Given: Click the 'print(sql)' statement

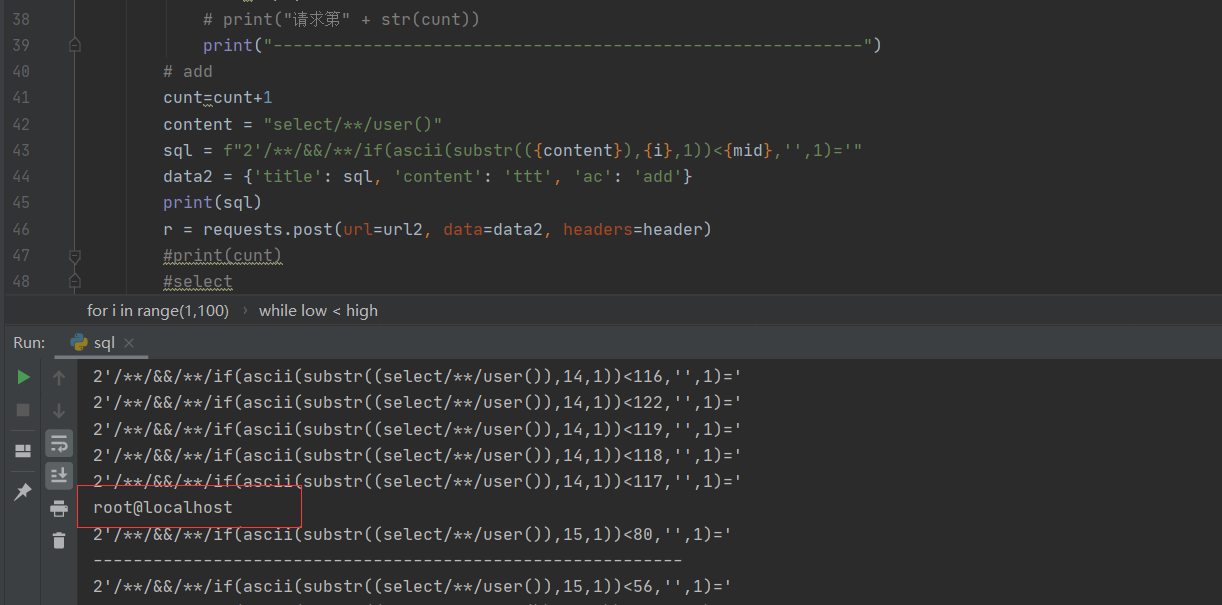Looking at the screenshot, I should point(212,203).
